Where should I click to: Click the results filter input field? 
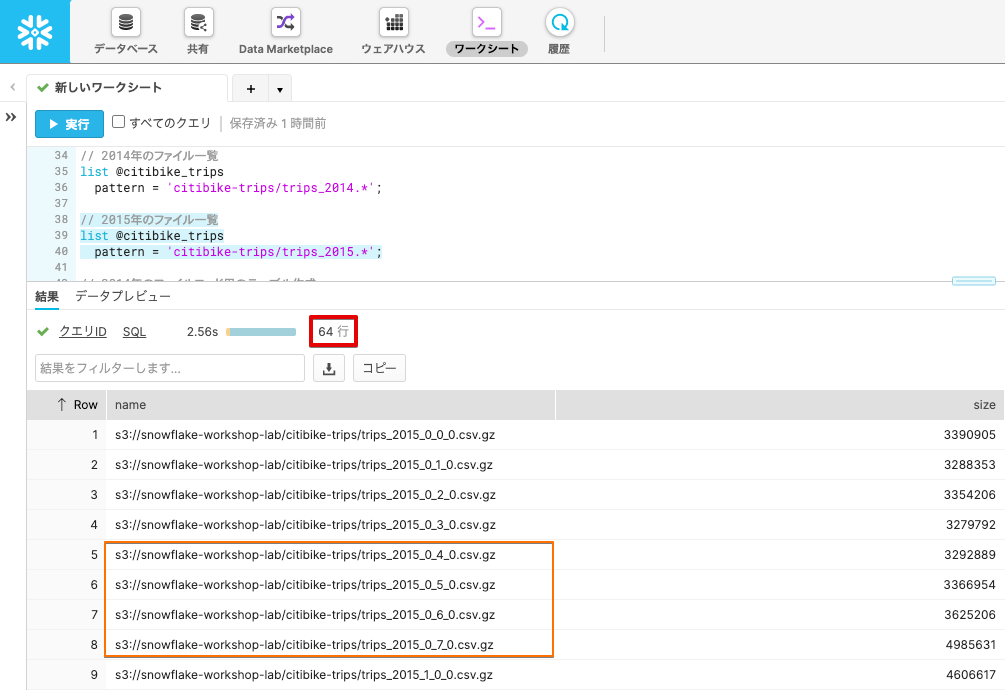169,368
